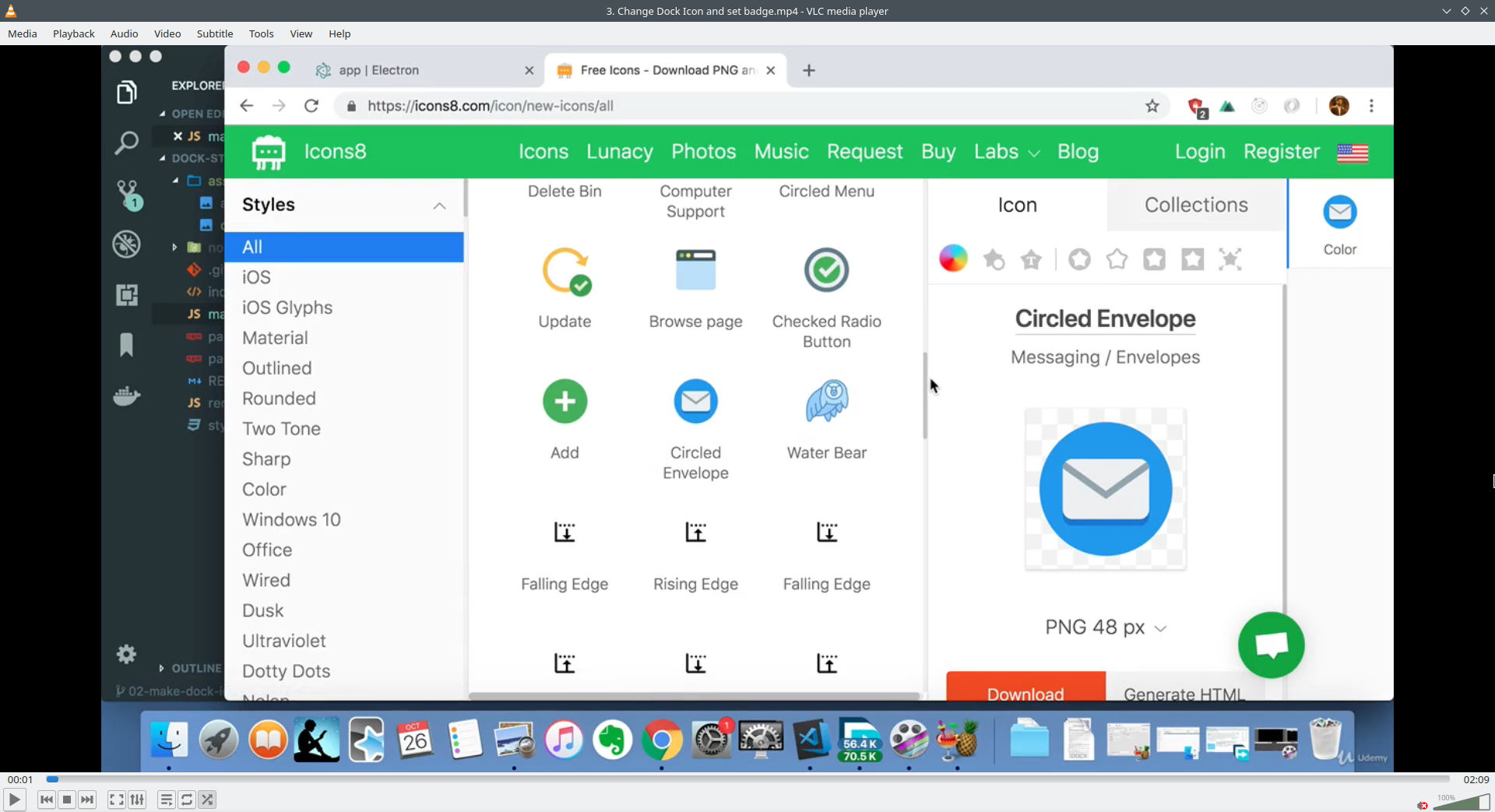Open the US flag language selector
Screen dimensions: 1495x812
coord(1353,153)
